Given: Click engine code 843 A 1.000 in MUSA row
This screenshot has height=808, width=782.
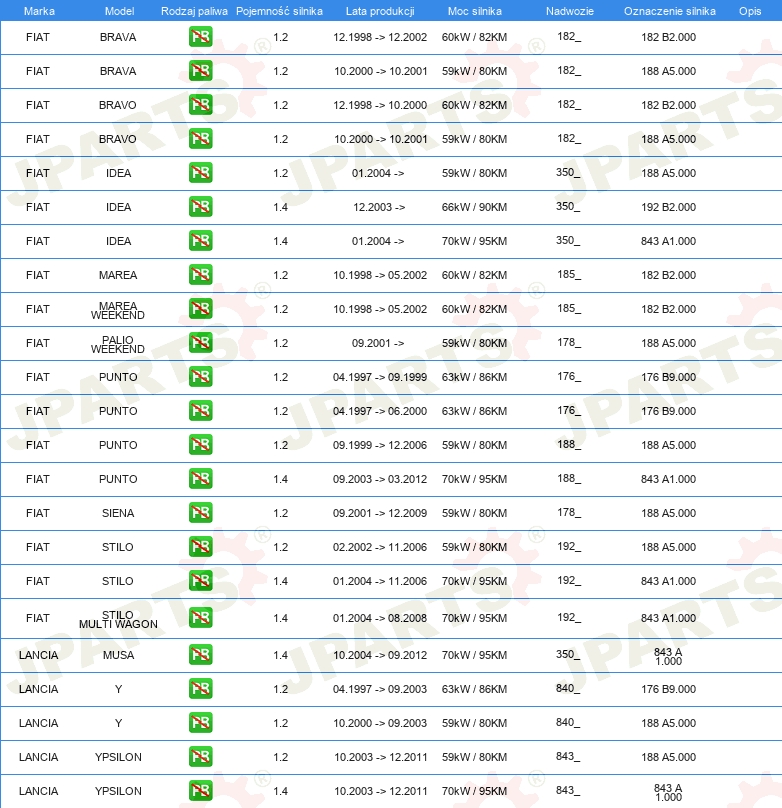Looking at the screenshot, I should [669, 656].
